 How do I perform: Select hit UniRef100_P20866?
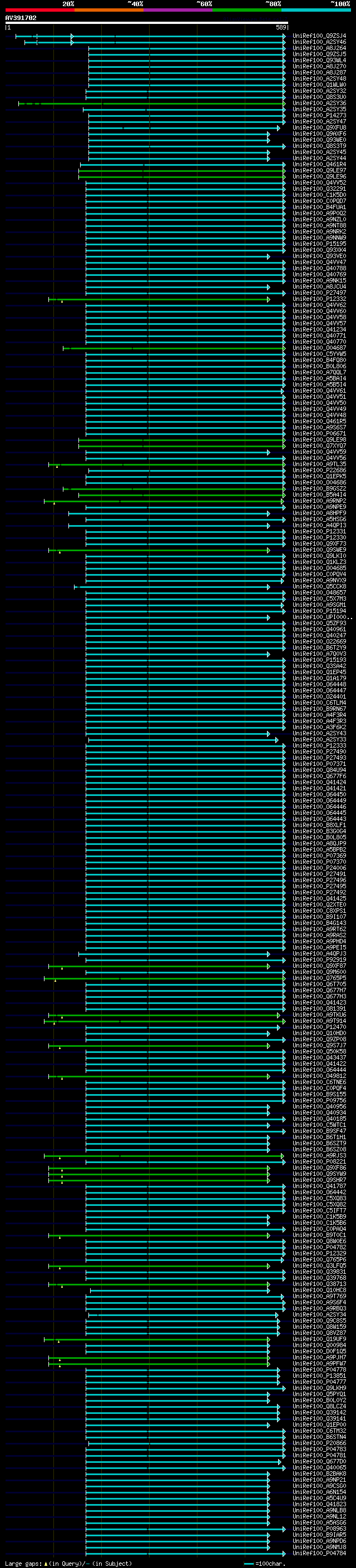tap(319, 1443)
